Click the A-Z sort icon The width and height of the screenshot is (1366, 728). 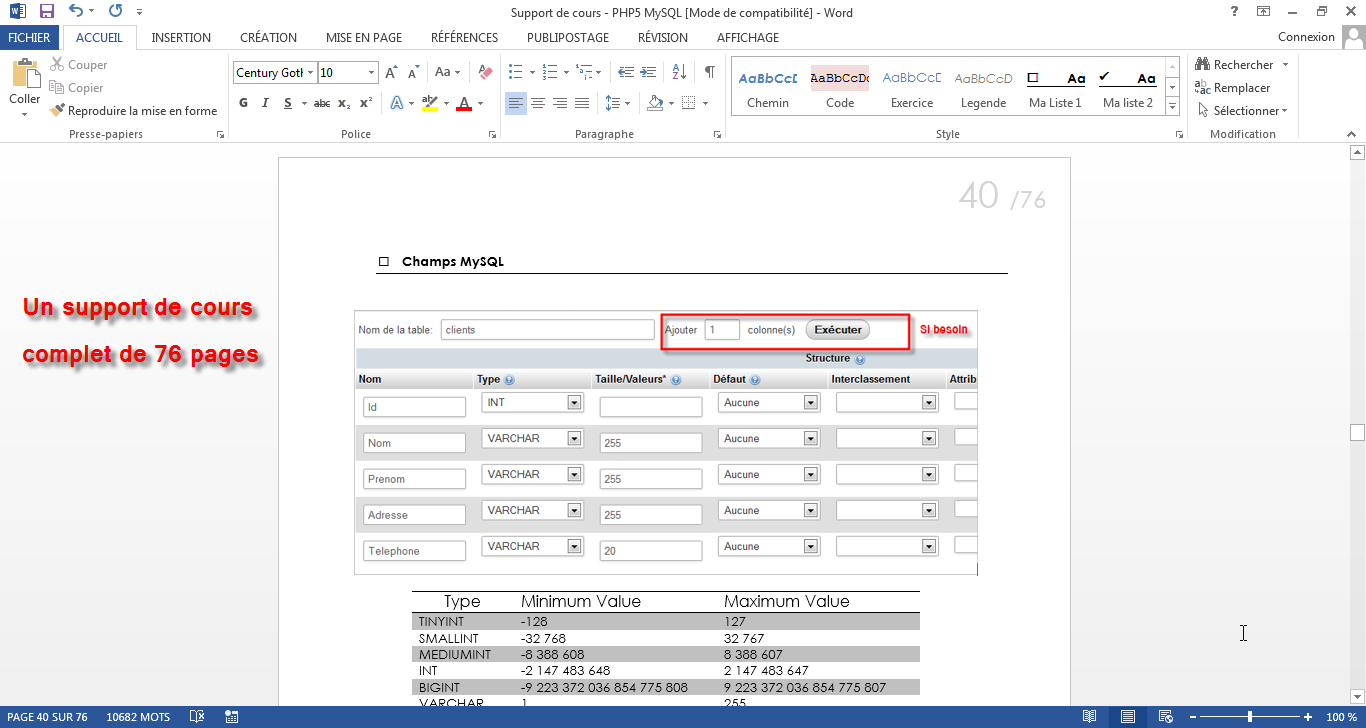[x=679, y=72]
